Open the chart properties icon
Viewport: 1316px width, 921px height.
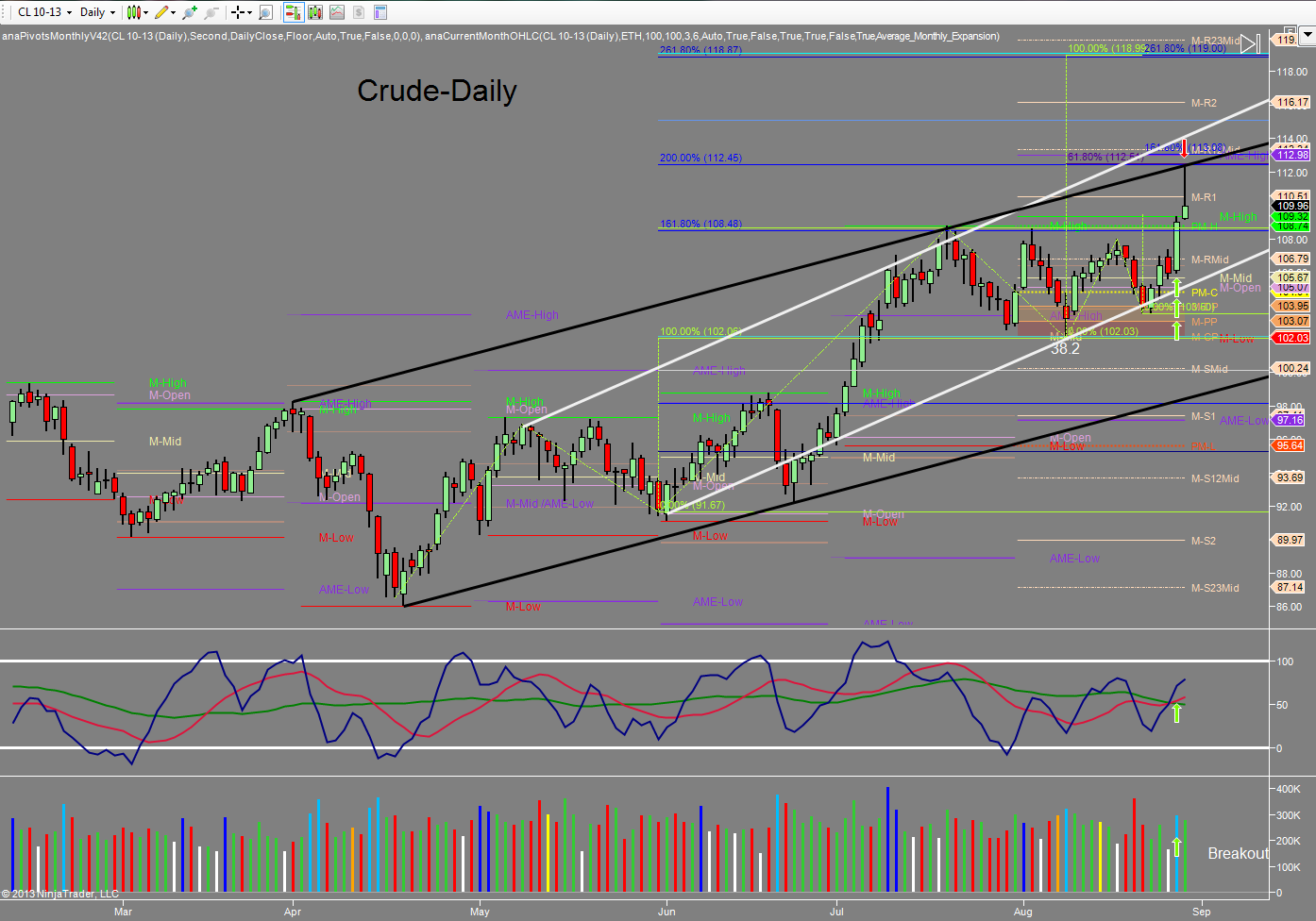(380, 12)
